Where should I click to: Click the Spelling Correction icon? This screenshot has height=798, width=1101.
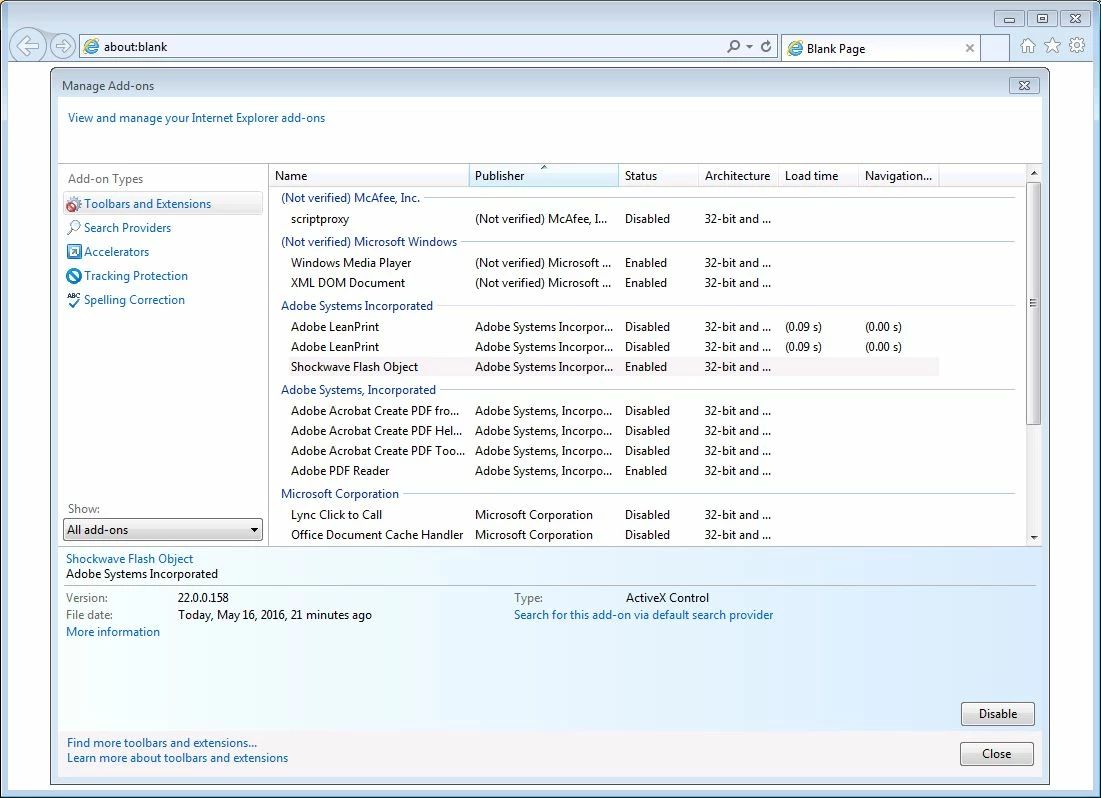click(x=73, y=300)
